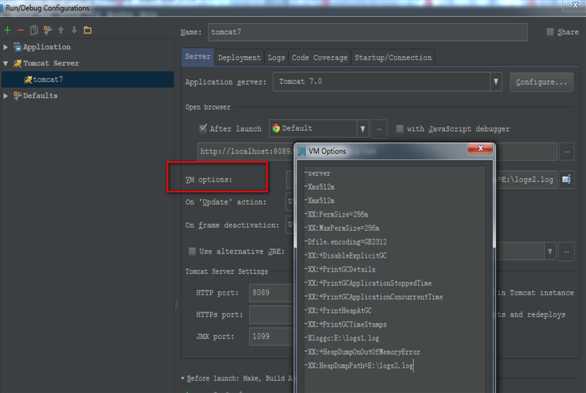
Task: Collapse the Tomcat Server tree node
Action: tap(6, 64)
